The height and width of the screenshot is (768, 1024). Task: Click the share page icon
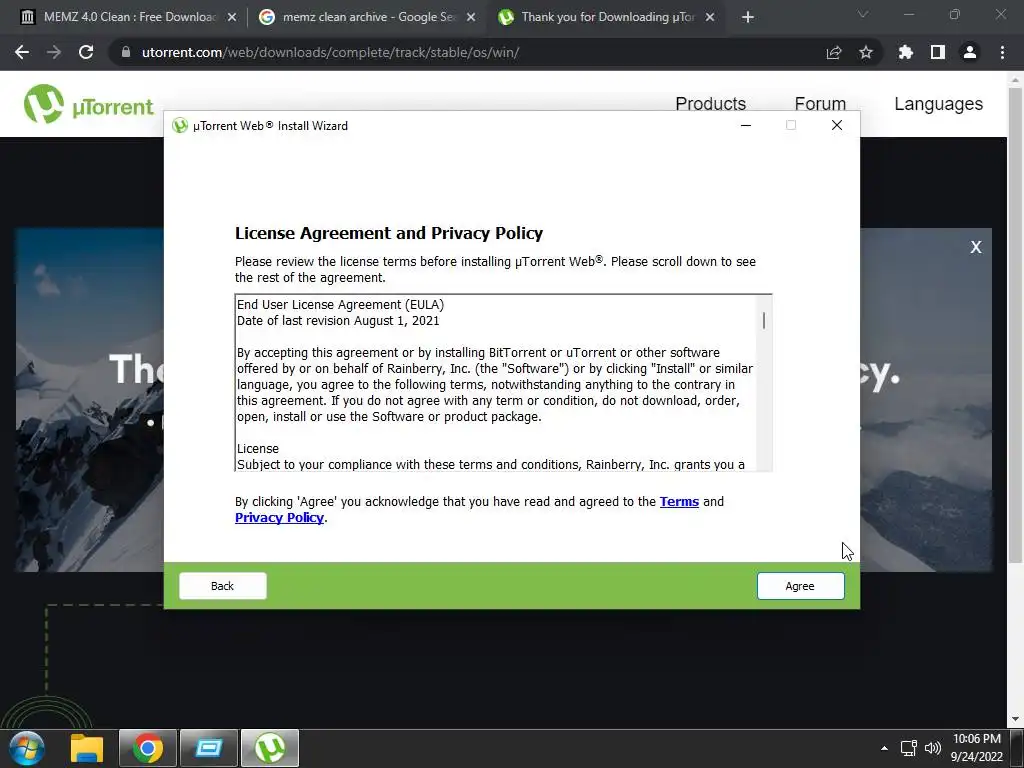point(834,53)
